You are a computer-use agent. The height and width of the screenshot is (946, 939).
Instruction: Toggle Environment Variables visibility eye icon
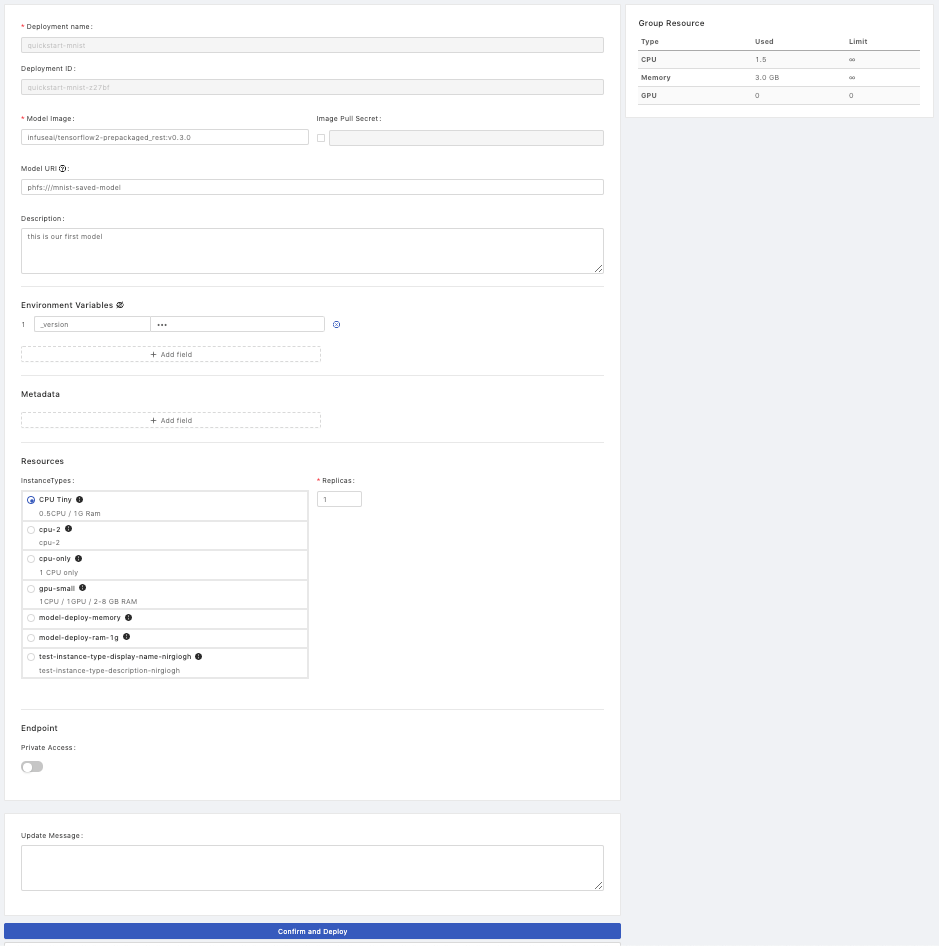[120, 305]
